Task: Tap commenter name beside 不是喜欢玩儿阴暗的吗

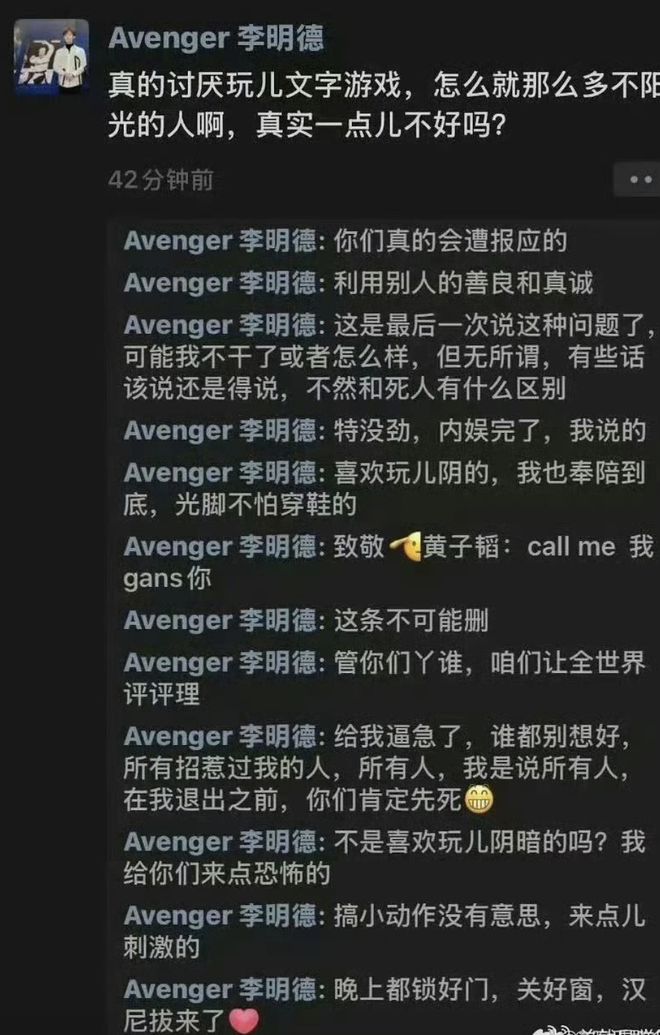Action: (x=220, y=843)
